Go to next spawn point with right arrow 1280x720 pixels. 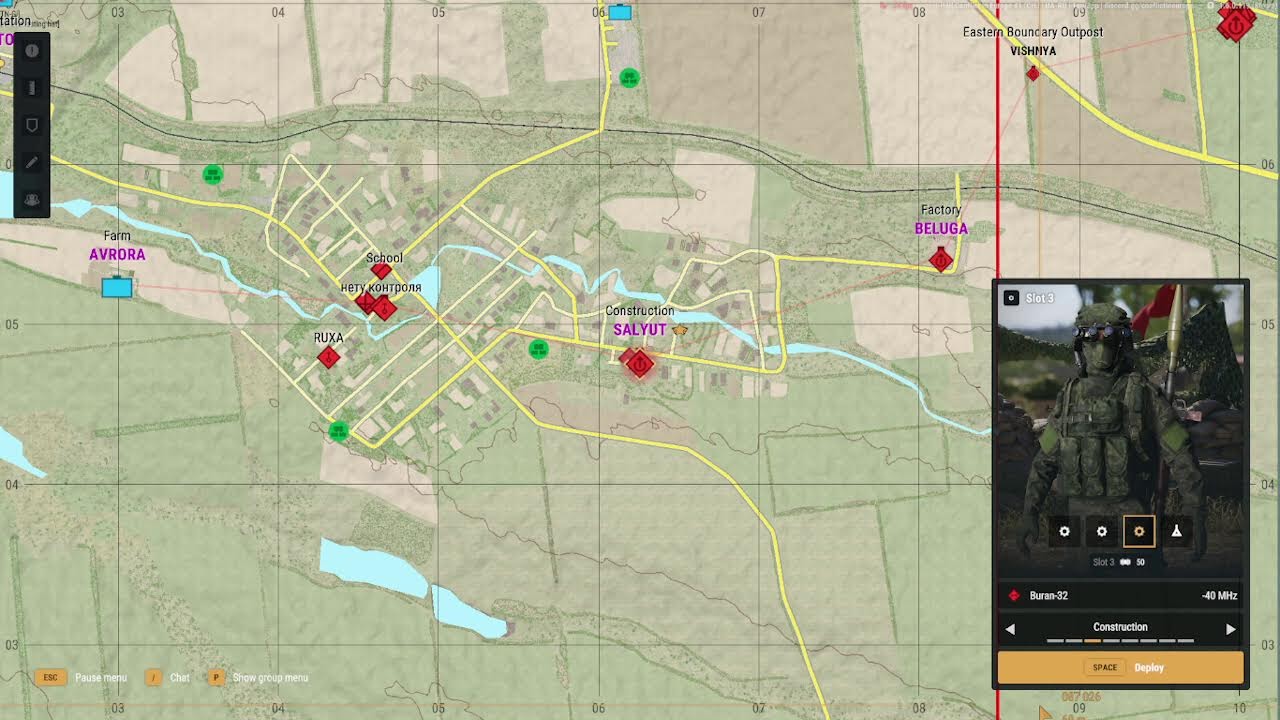(x=1230, y=629)
